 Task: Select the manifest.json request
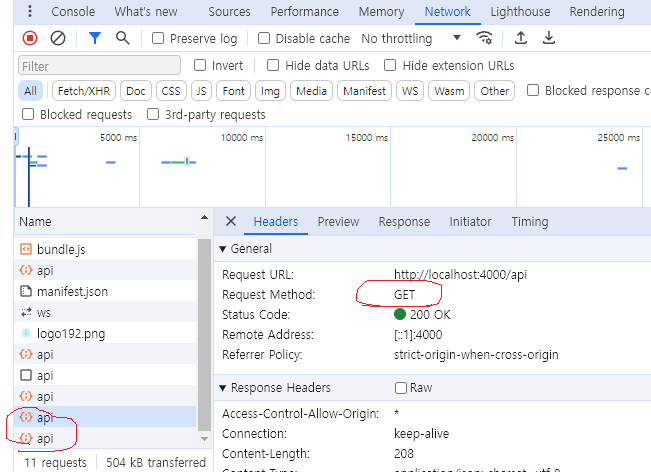point(105,291)
